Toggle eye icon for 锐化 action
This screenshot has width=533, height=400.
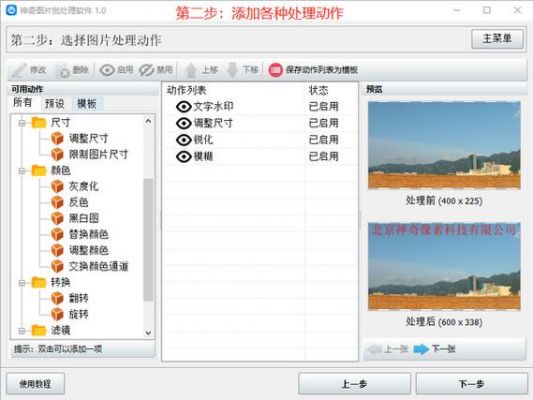pos(184,140)
